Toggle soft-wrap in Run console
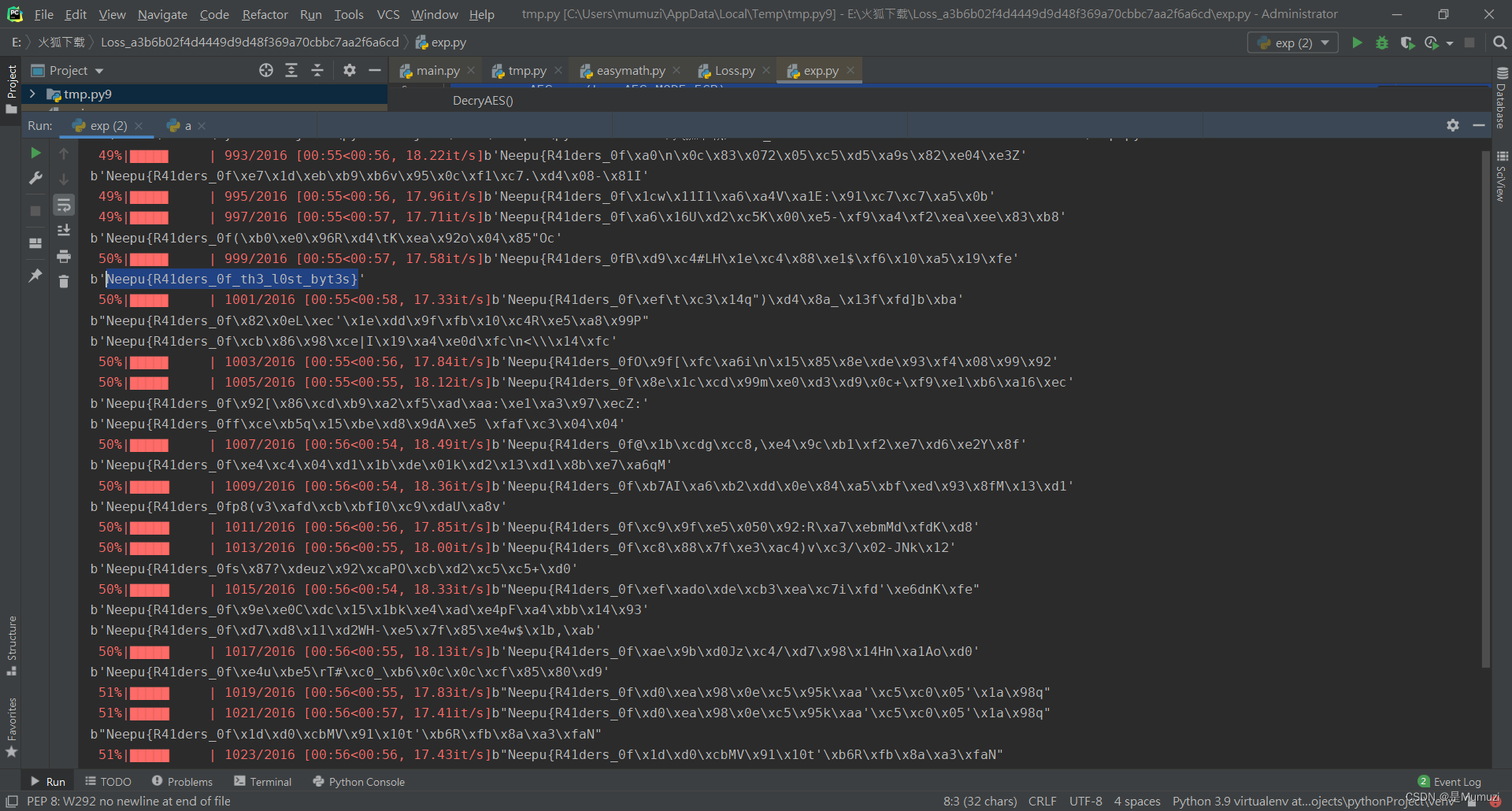The width and height of the screenshot is (1512, 811). 64,206
